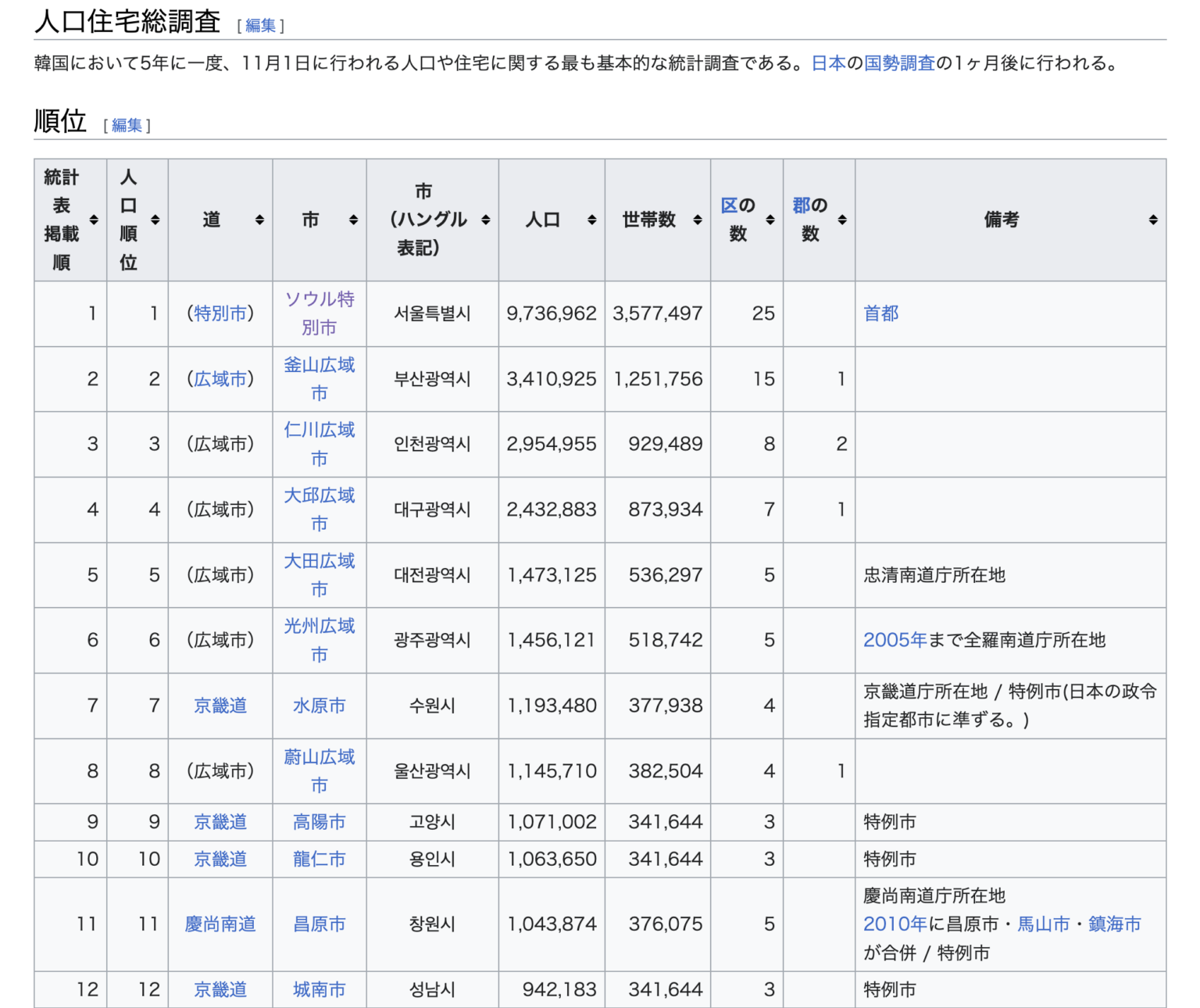1200x1008 pixels.
Task: Toggle sorting on 市（ハングル表記）column
Action: click(x=486, y=220)
